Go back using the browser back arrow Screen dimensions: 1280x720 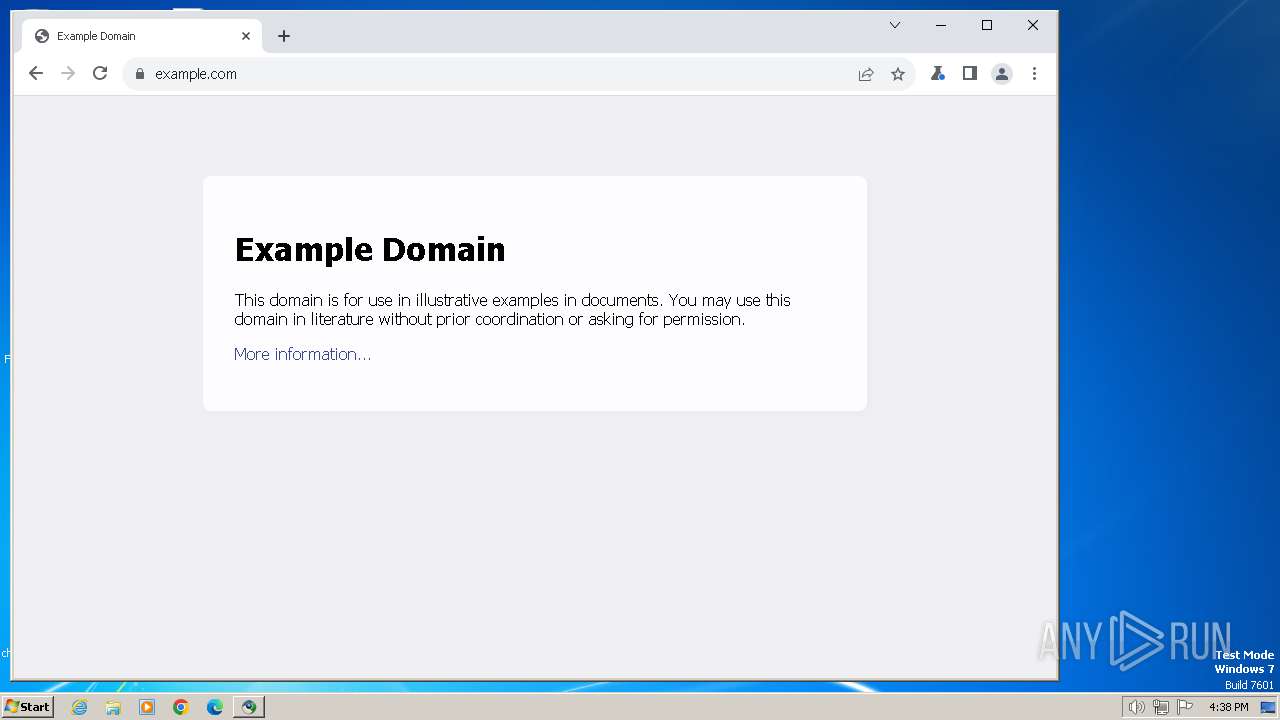tap(36, 73)
